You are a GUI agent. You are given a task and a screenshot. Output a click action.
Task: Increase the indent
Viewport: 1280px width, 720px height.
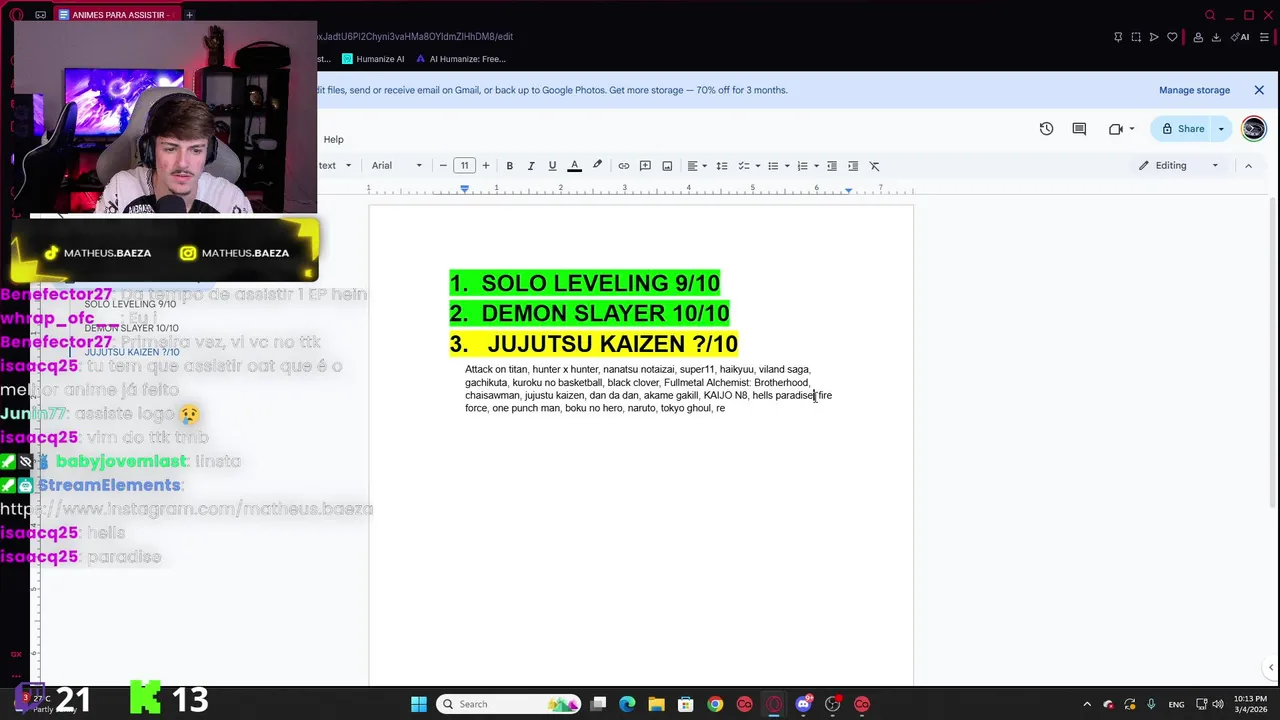853,166
